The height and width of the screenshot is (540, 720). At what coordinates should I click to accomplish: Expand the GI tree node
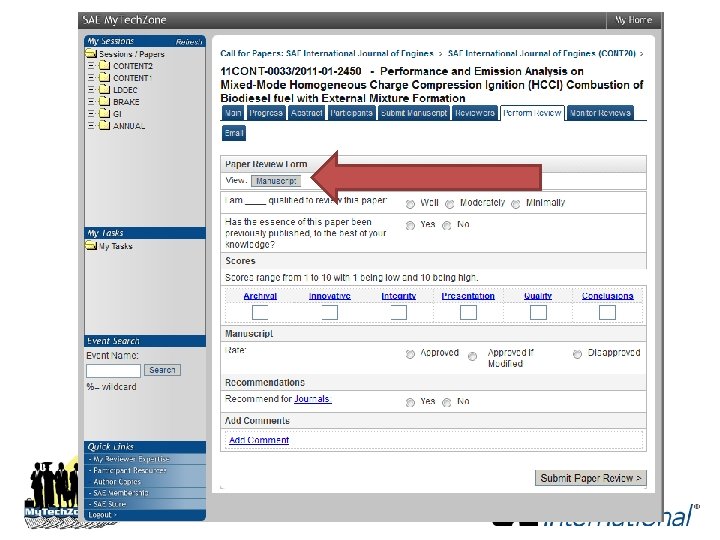[91, 114]
